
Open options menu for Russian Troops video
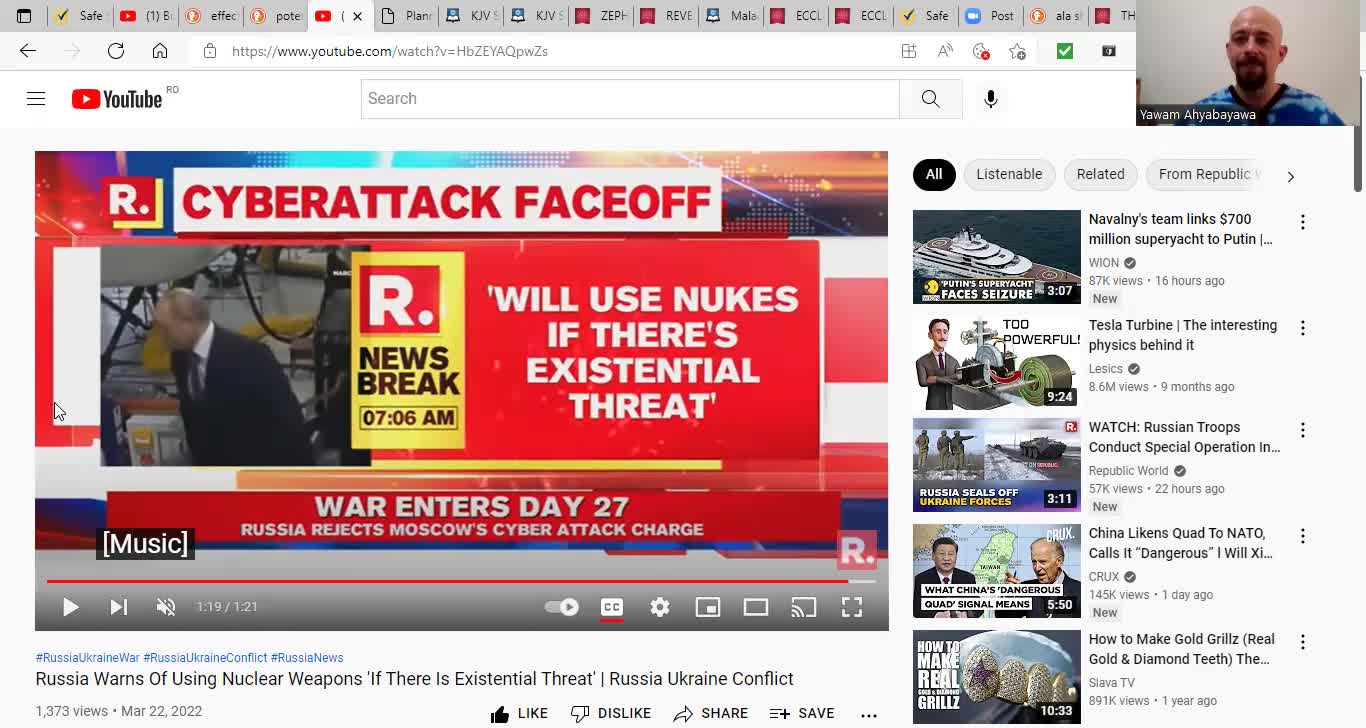coord(1302,430)
